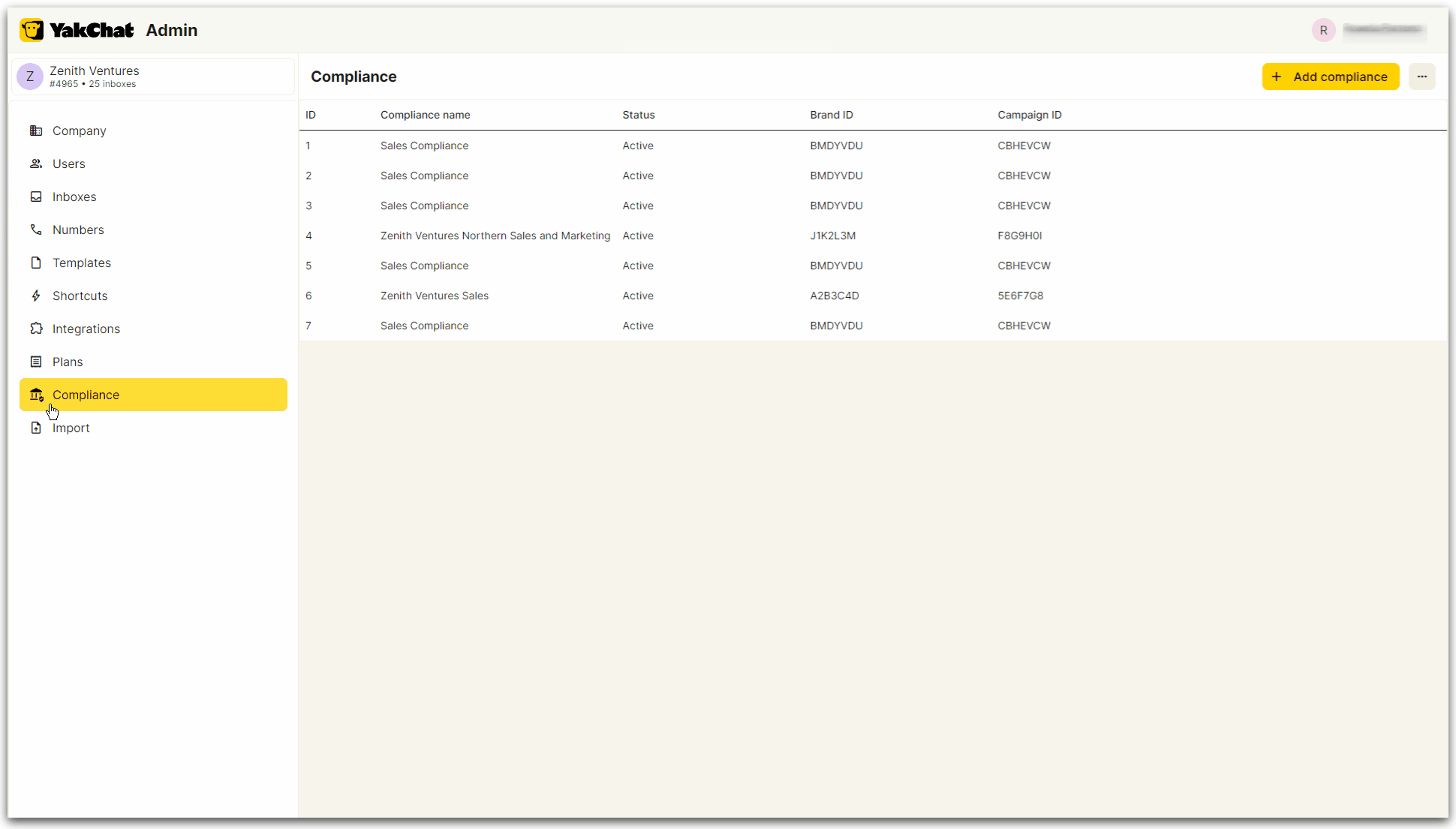This screenshot has height=829, width=1456.
Task: Open the Plans menu item
Action: (x=68, y=362)
